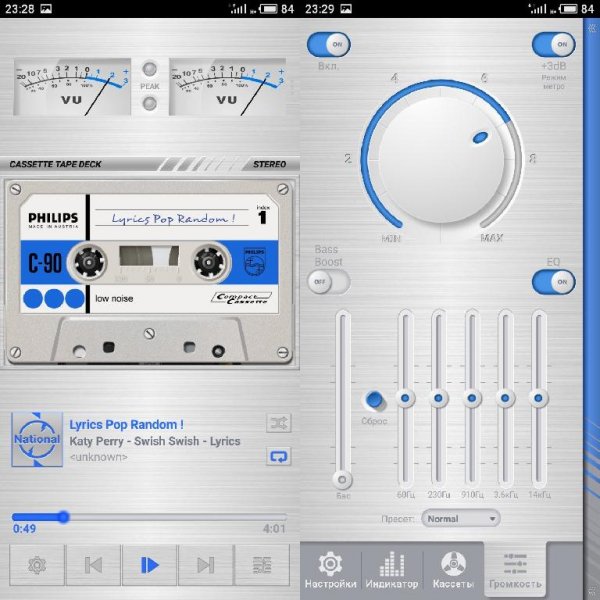Tap the National album art thumbnail
This screenshot has width=600, height=600.
pyautogui.click(x=37, y=439)
